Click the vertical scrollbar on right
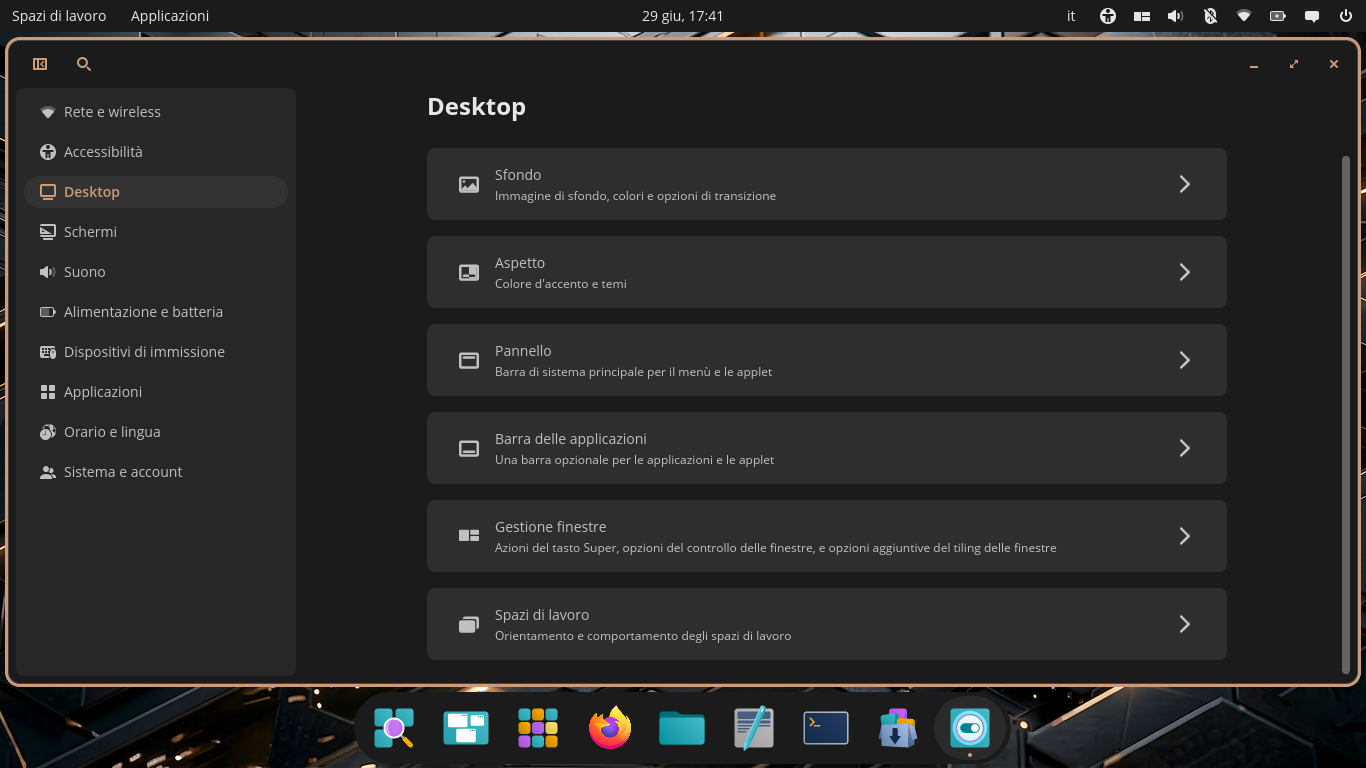 coord(1345,415)
